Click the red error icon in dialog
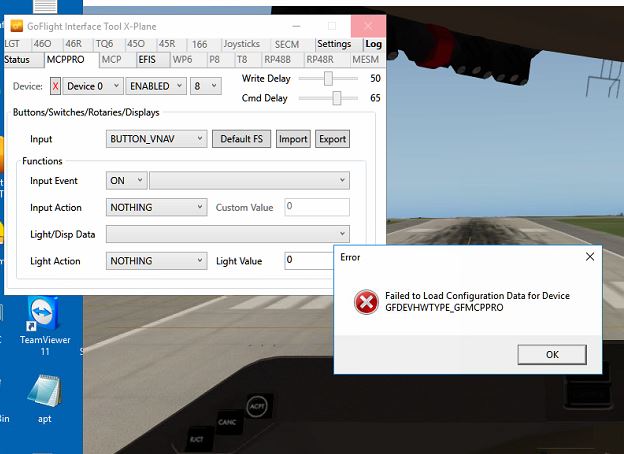 click(367, 303)
